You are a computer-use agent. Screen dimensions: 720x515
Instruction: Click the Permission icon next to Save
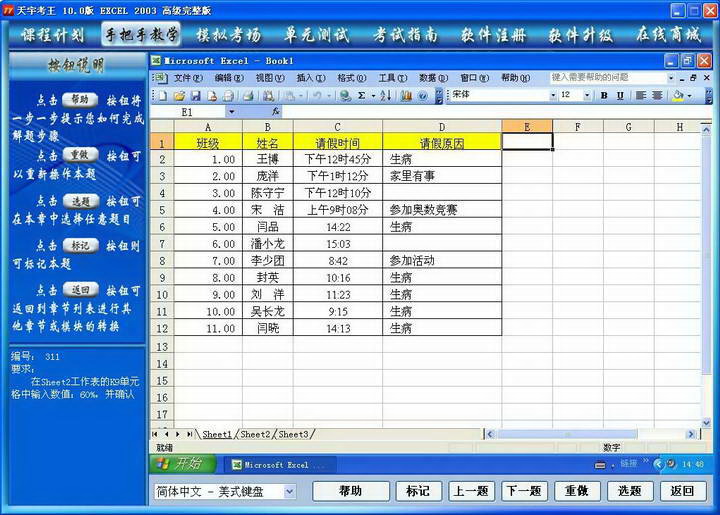[x=212, y=95]
